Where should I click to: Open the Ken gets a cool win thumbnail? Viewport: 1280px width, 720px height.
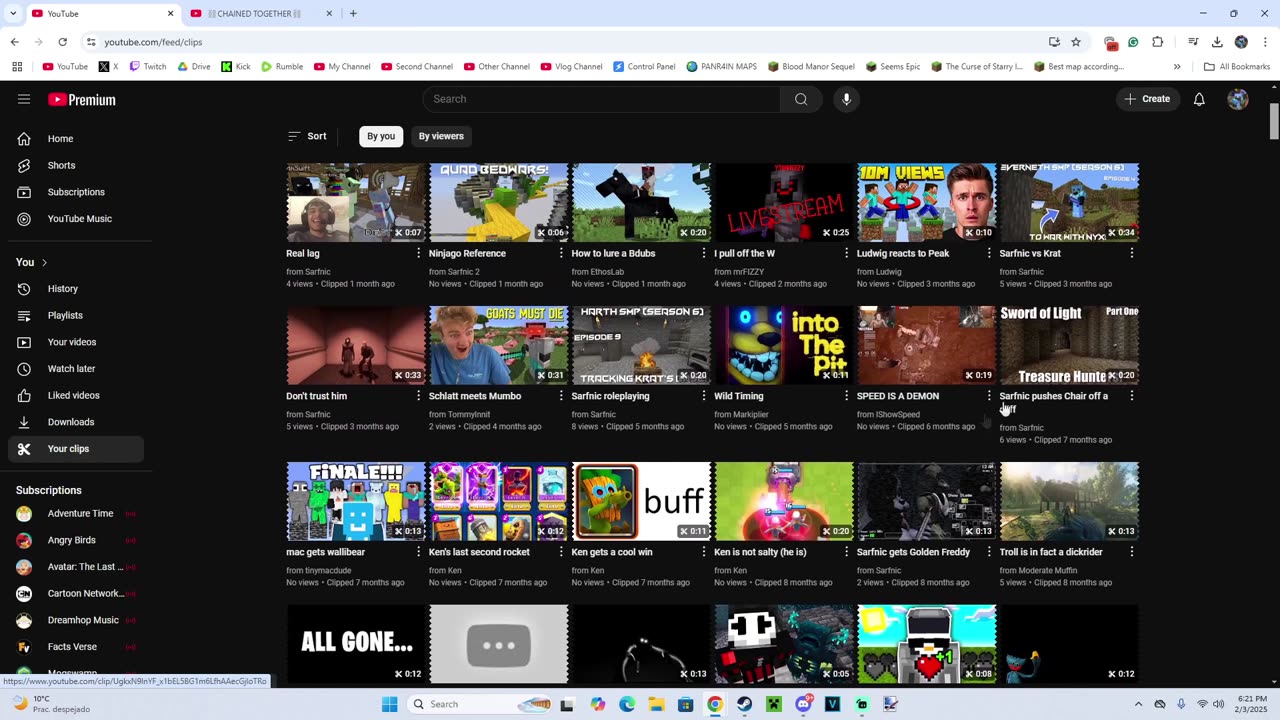click(641, 501)
